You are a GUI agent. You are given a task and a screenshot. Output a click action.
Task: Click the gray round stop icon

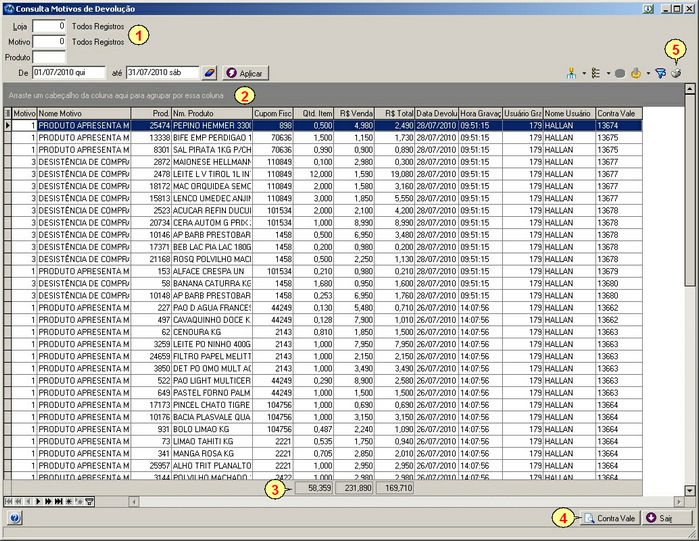(x=620, y=74)
